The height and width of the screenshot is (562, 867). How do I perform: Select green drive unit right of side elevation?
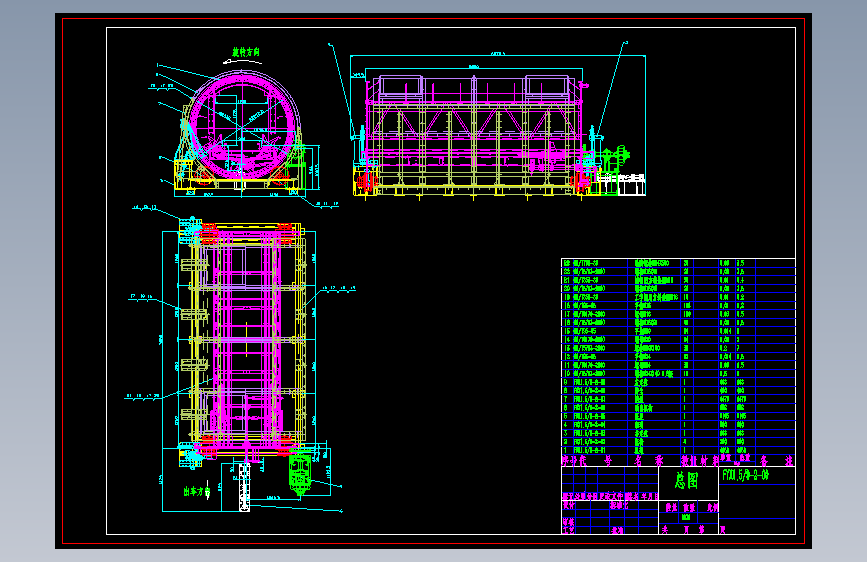[x=613, y=161]
